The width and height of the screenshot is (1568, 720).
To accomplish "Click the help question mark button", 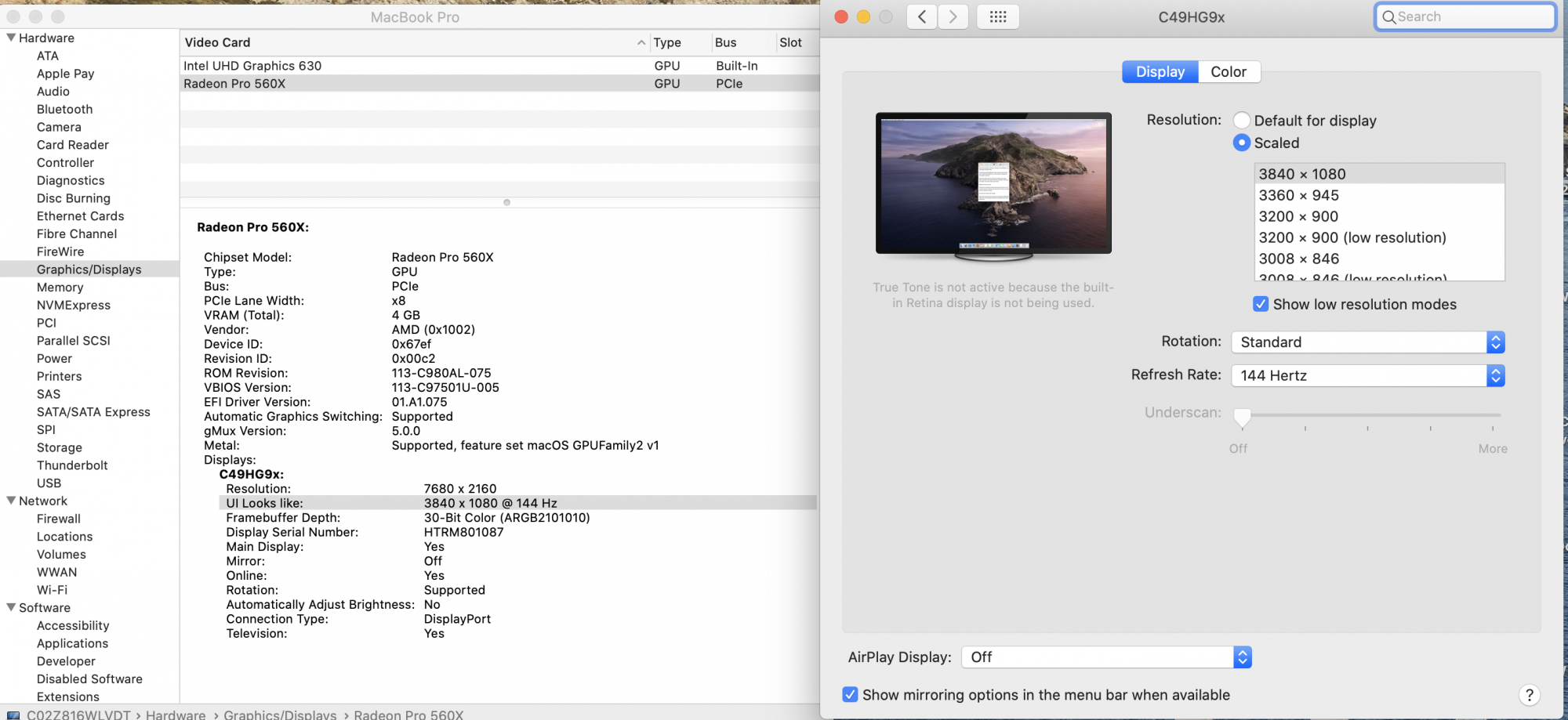I will point(1529,695).
